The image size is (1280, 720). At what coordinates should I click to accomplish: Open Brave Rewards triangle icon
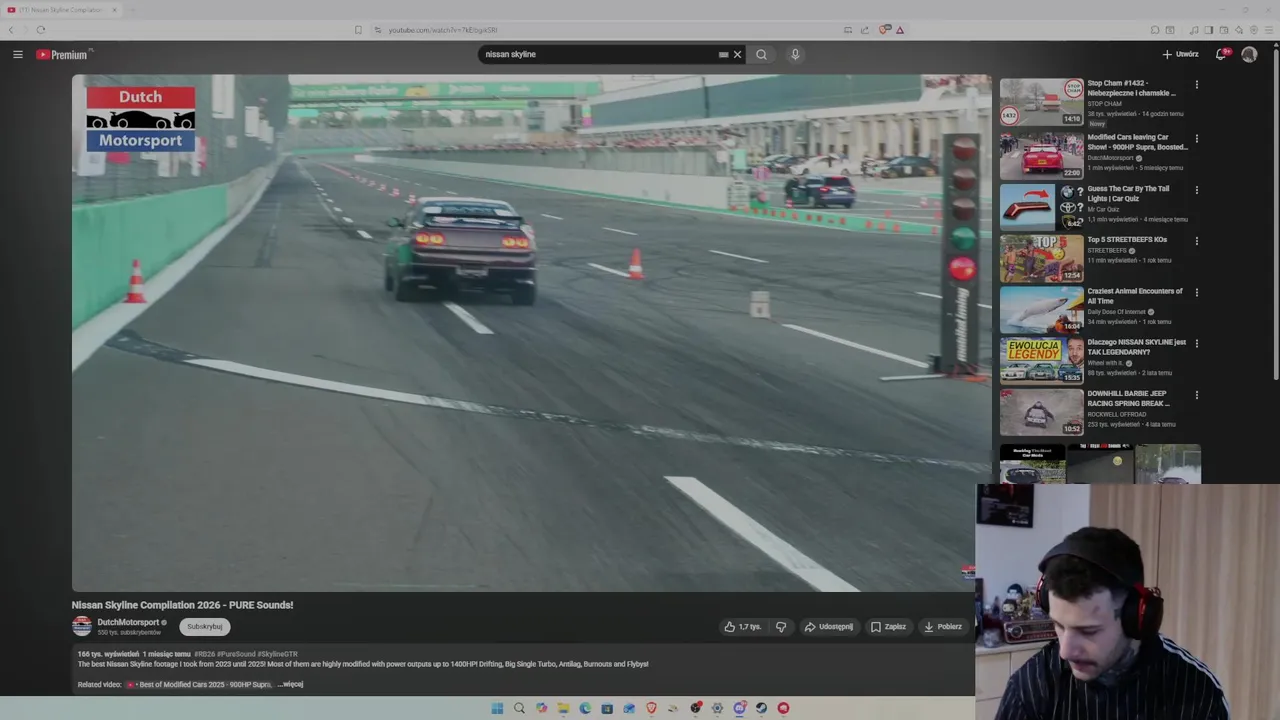click(x=899, y=30)
